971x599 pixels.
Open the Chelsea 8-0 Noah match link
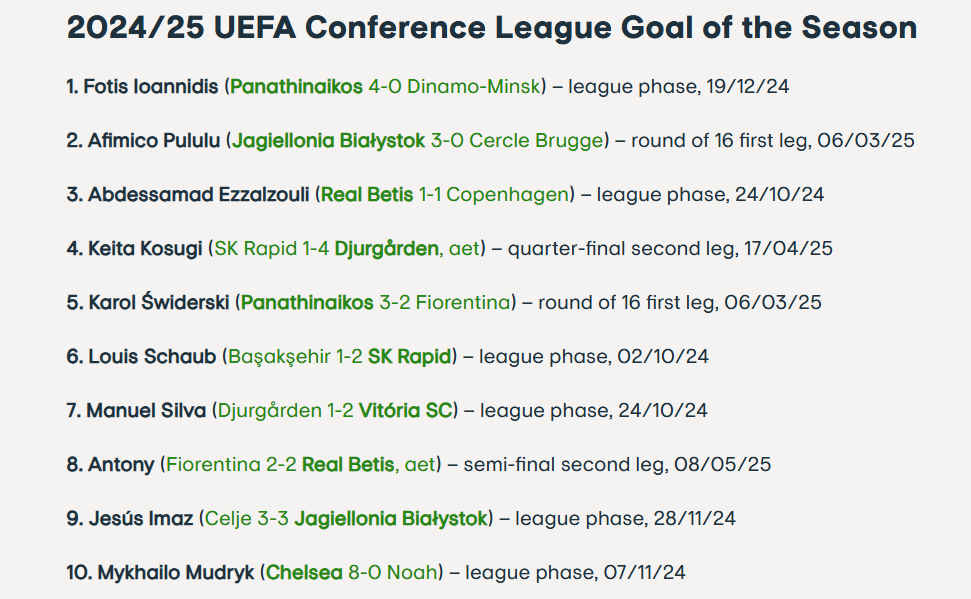click(352, 572)
